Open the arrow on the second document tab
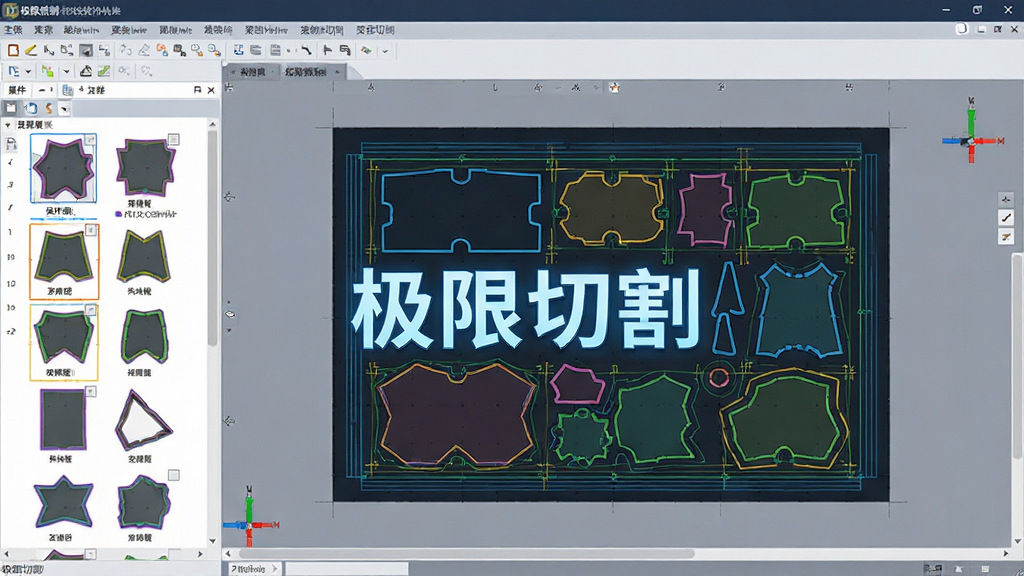Image resolution: width=1024 pixels, height=576 pixels. pyautogui.click(x=337, y=72)
